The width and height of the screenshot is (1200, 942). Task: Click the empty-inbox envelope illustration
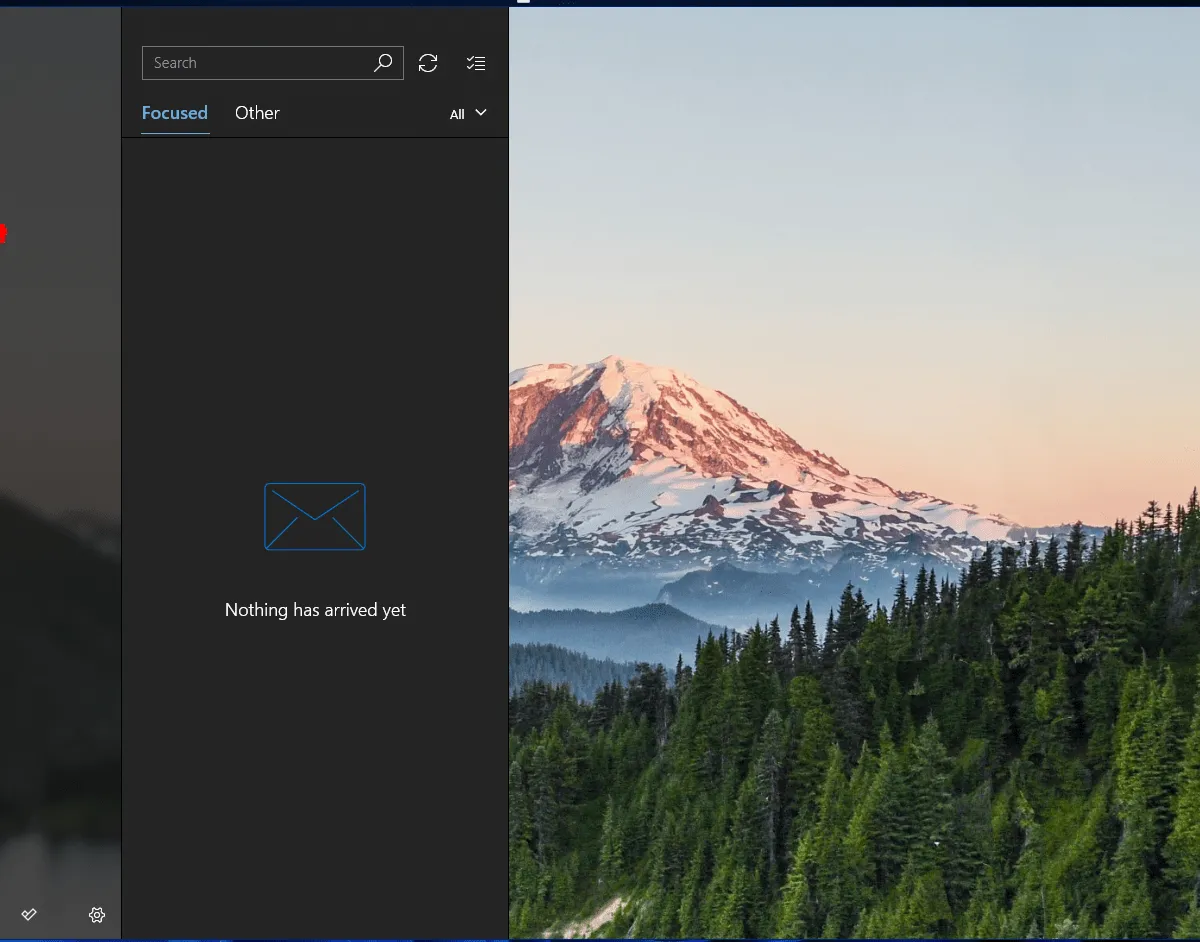click(315, 516)
